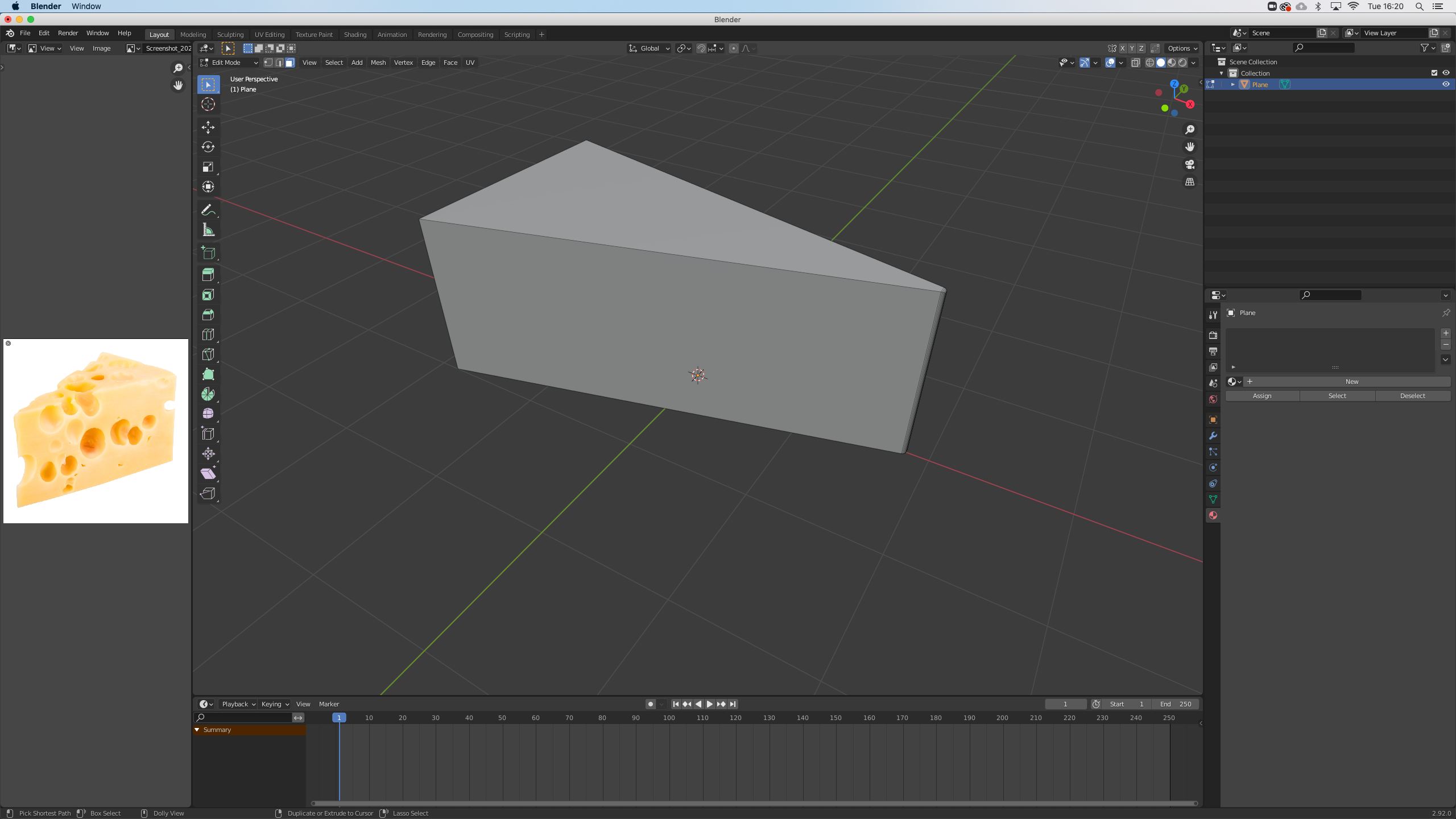Activate the Scale tool
This screenshot has height=819, width=1456.
click(x=208, y=167)
